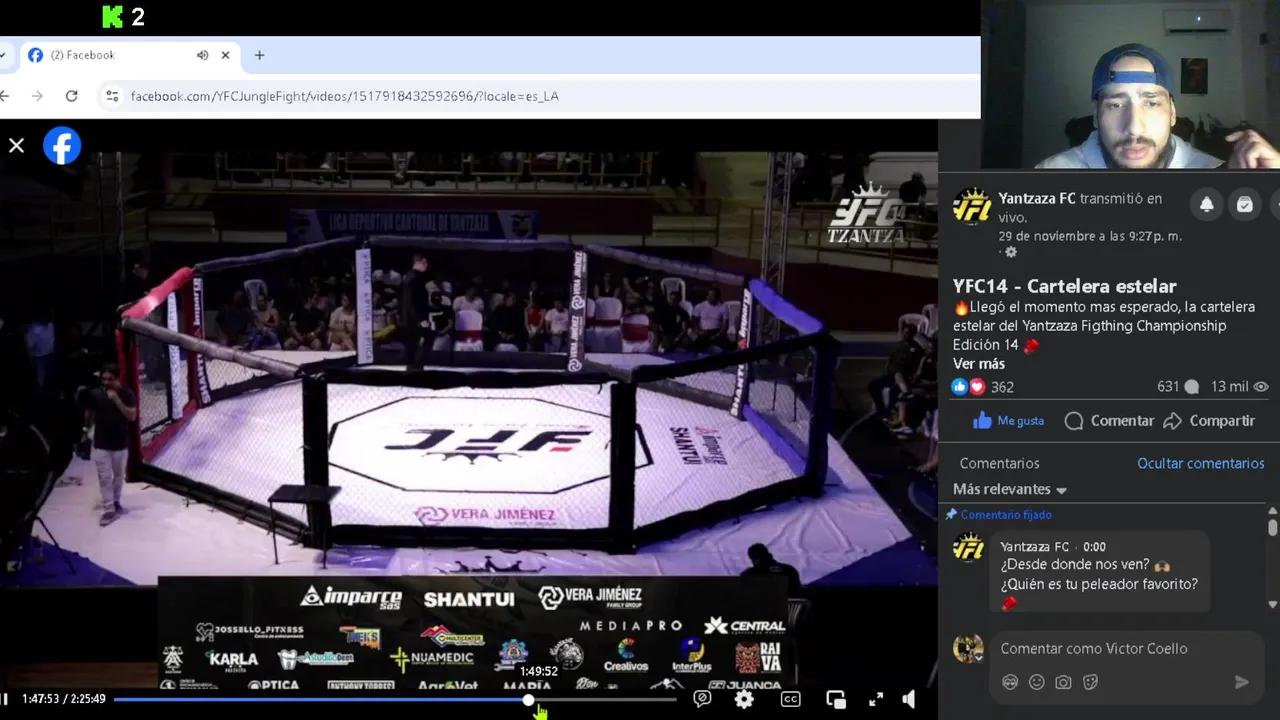Screen dimensions: 1280x720
Task: Open Yantzaza FC profile picture
Action: (x=971, y=207)
